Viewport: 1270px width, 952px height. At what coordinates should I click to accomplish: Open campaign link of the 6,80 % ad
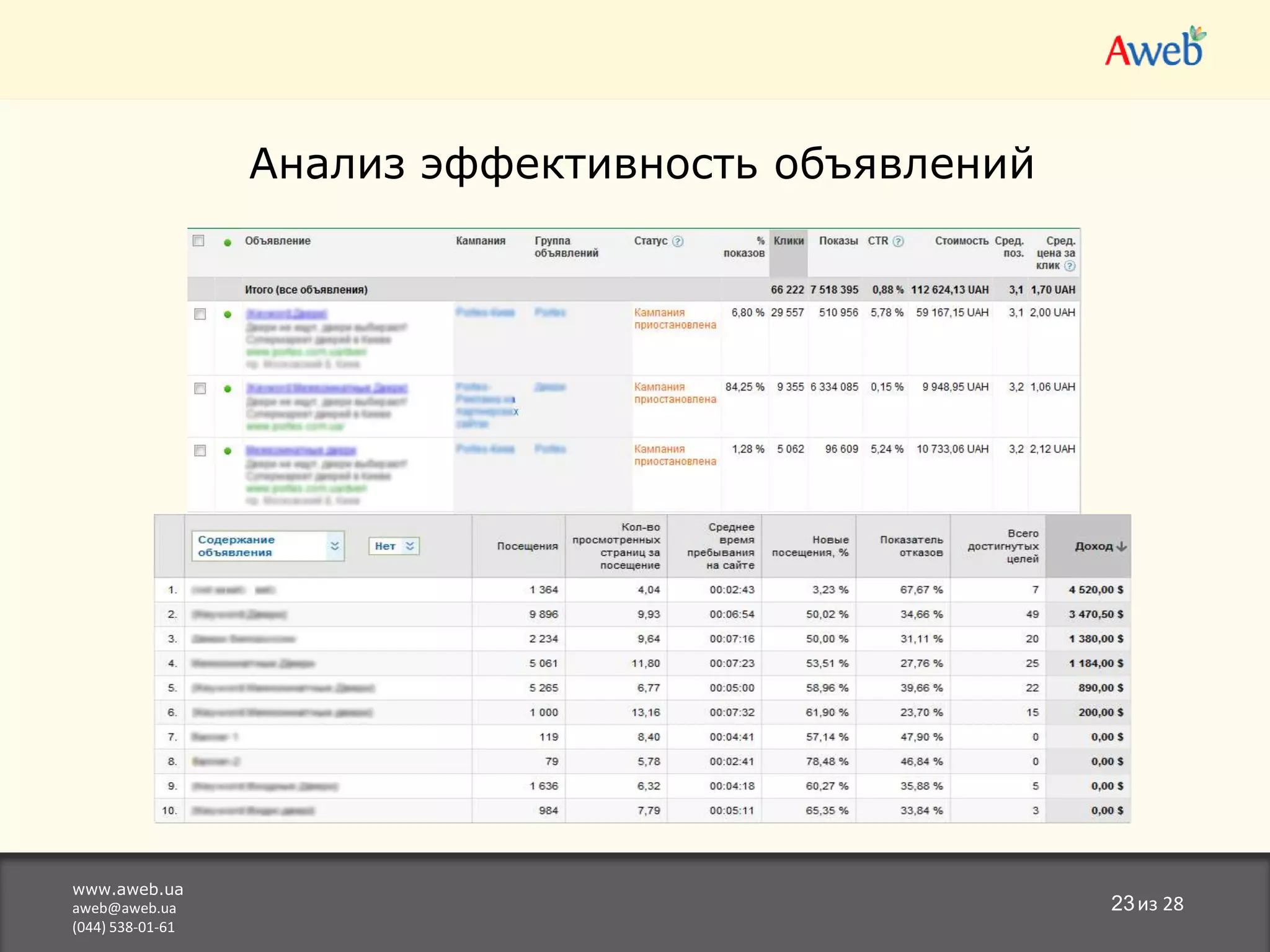point(485,312)
